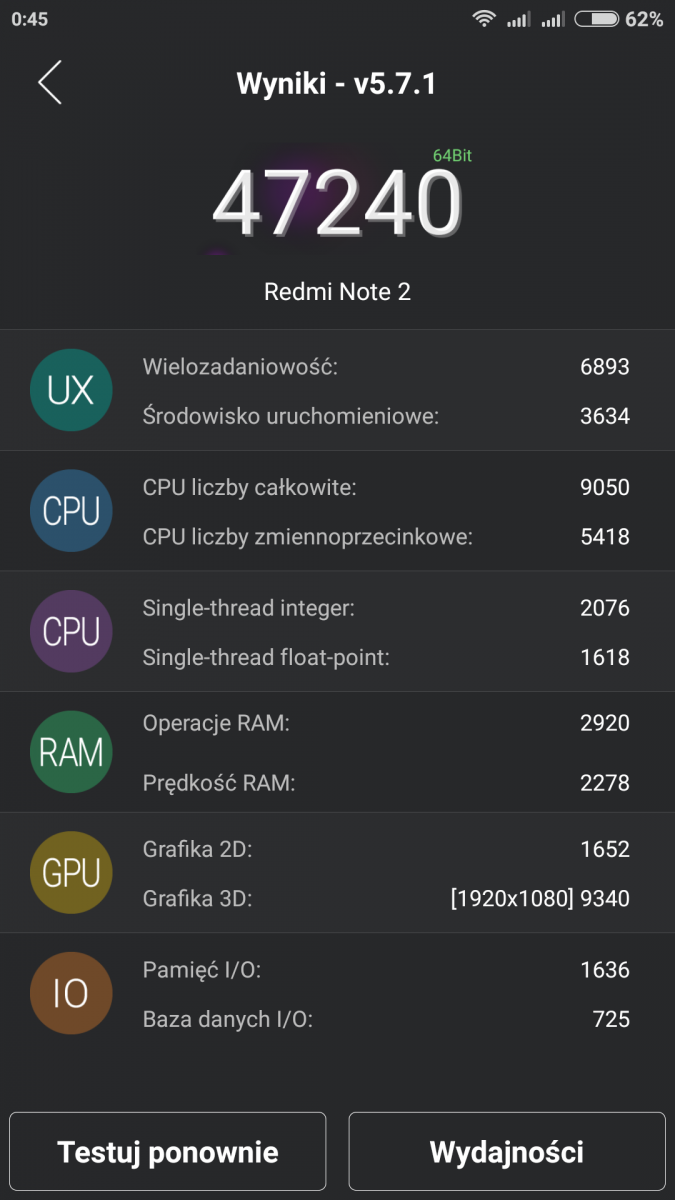Select the blue CPU multi-core icon
The width and height of the screenshot is (675, 1200).
(71, 511)
